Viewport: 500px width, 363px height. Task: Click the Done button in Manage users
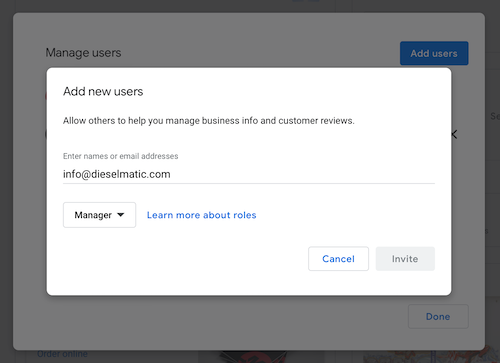click(x=438, y=316)
